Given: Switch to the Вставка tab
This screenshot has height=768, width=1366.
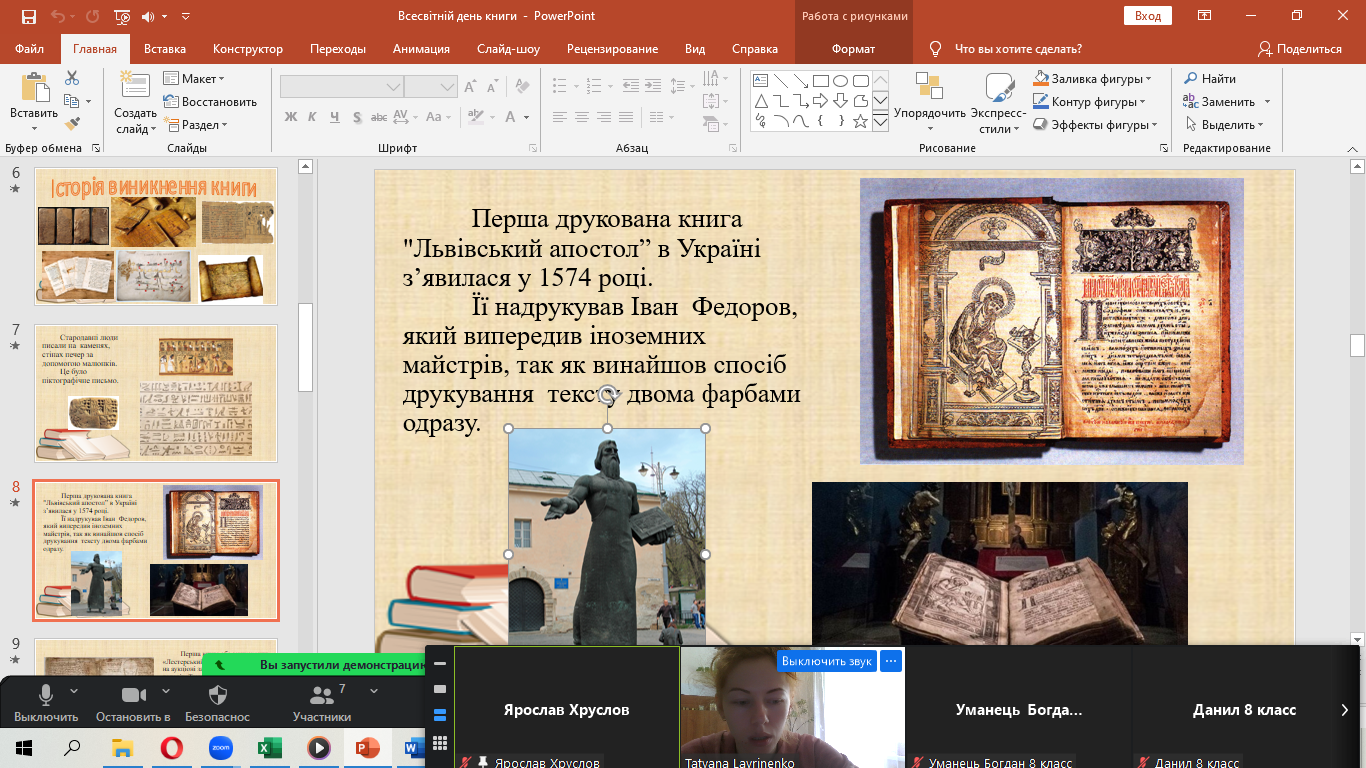Looking at the screenshot, I should [x=165, y=49].
